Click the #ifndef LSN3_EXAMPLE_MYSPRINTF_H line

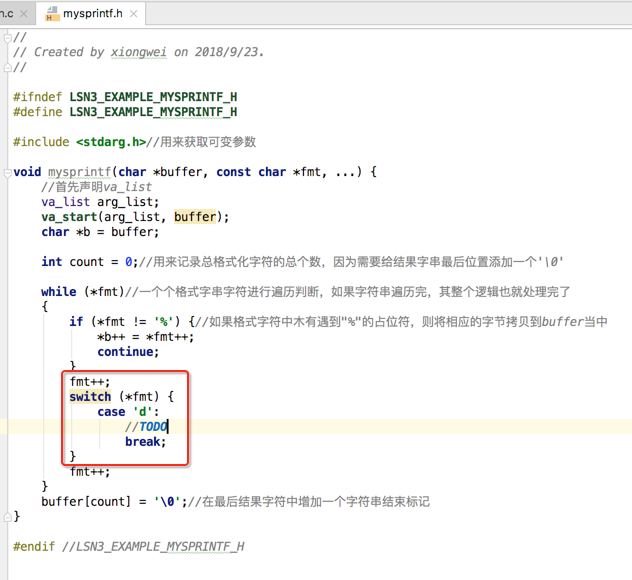(x=125, y=97)
